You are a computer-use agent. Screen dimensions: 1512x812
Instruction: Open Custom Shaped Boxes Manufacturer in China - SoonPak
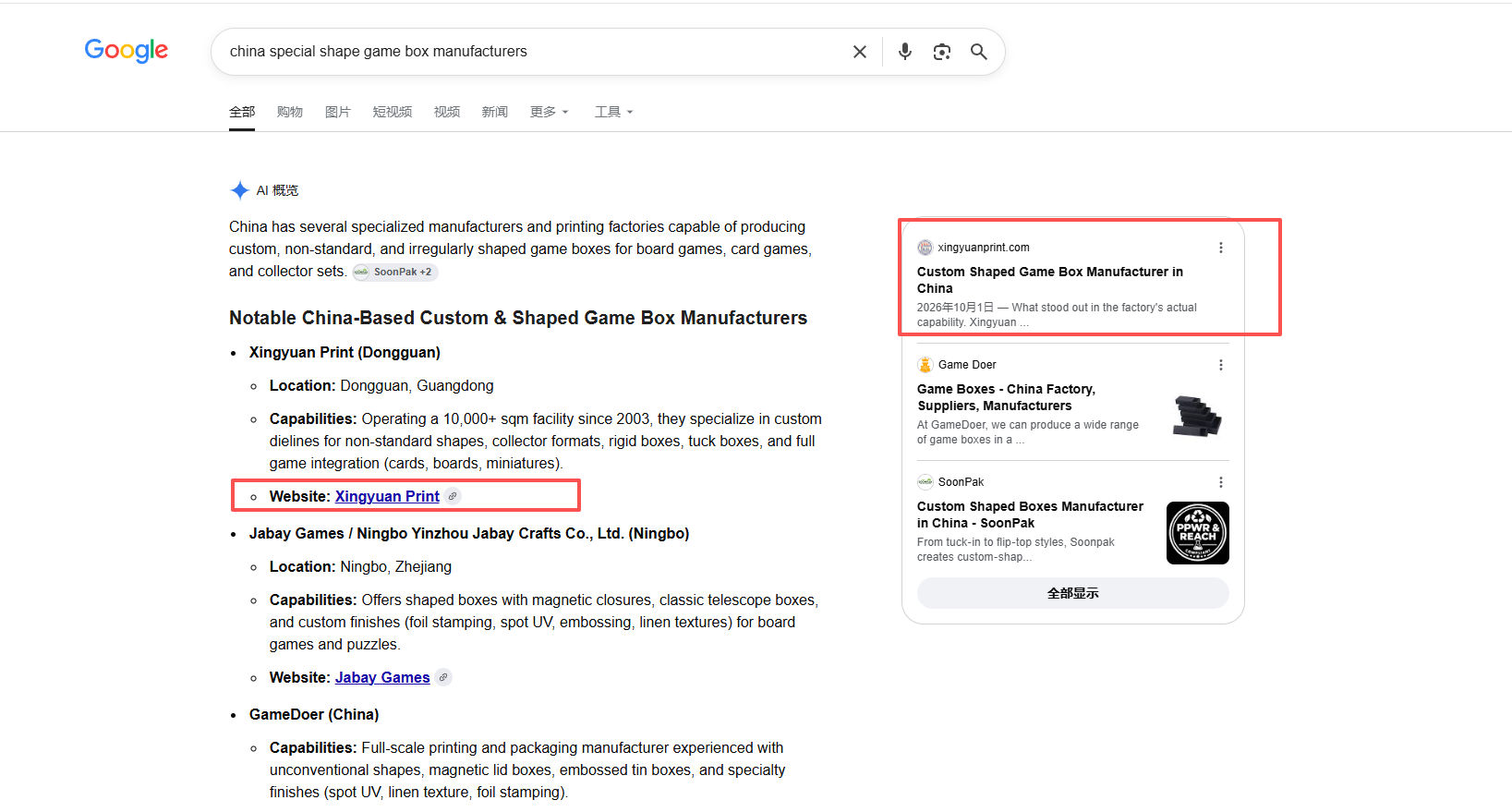click(1030, 515)
